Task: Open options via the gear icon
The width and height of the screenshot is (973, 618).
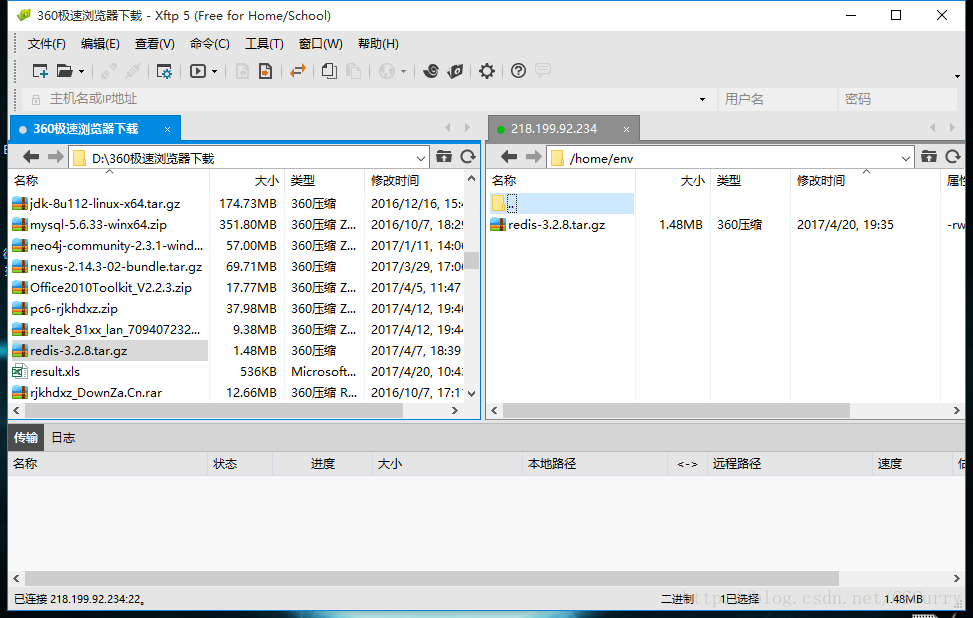Action: 487,71
